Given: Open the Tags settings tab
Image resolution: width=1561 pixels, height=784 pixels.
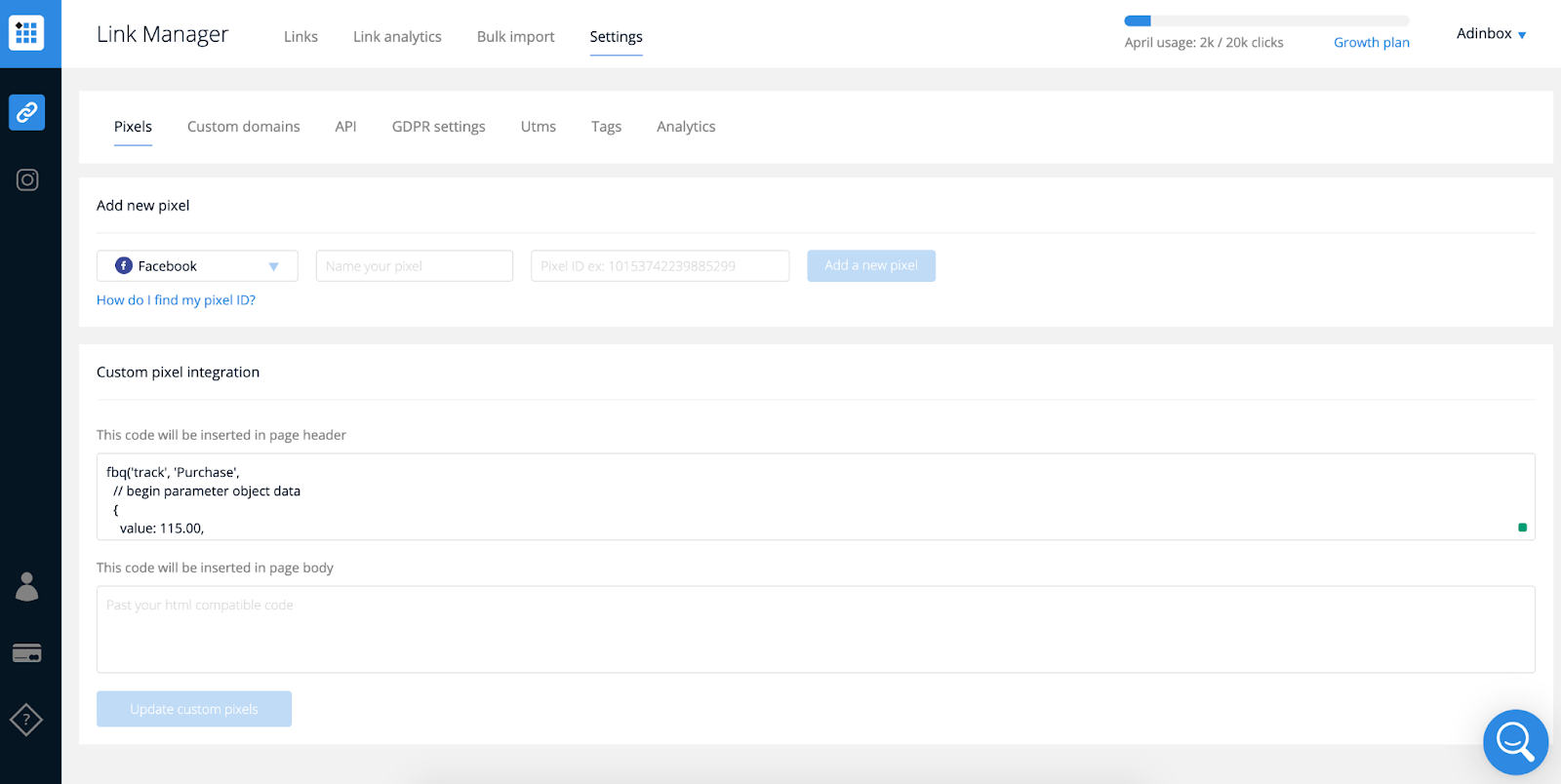Looking at the screenshot, I should point(606,127).
